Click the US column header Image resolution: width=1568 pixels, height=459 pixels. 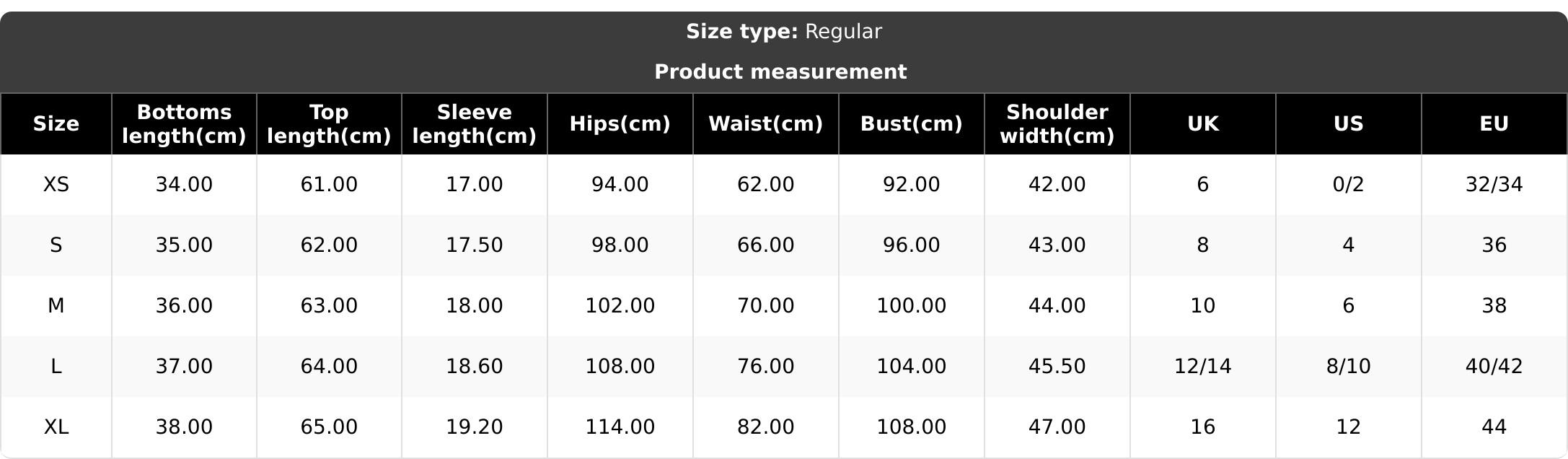pyautogui.click(x=1348, y=124)
